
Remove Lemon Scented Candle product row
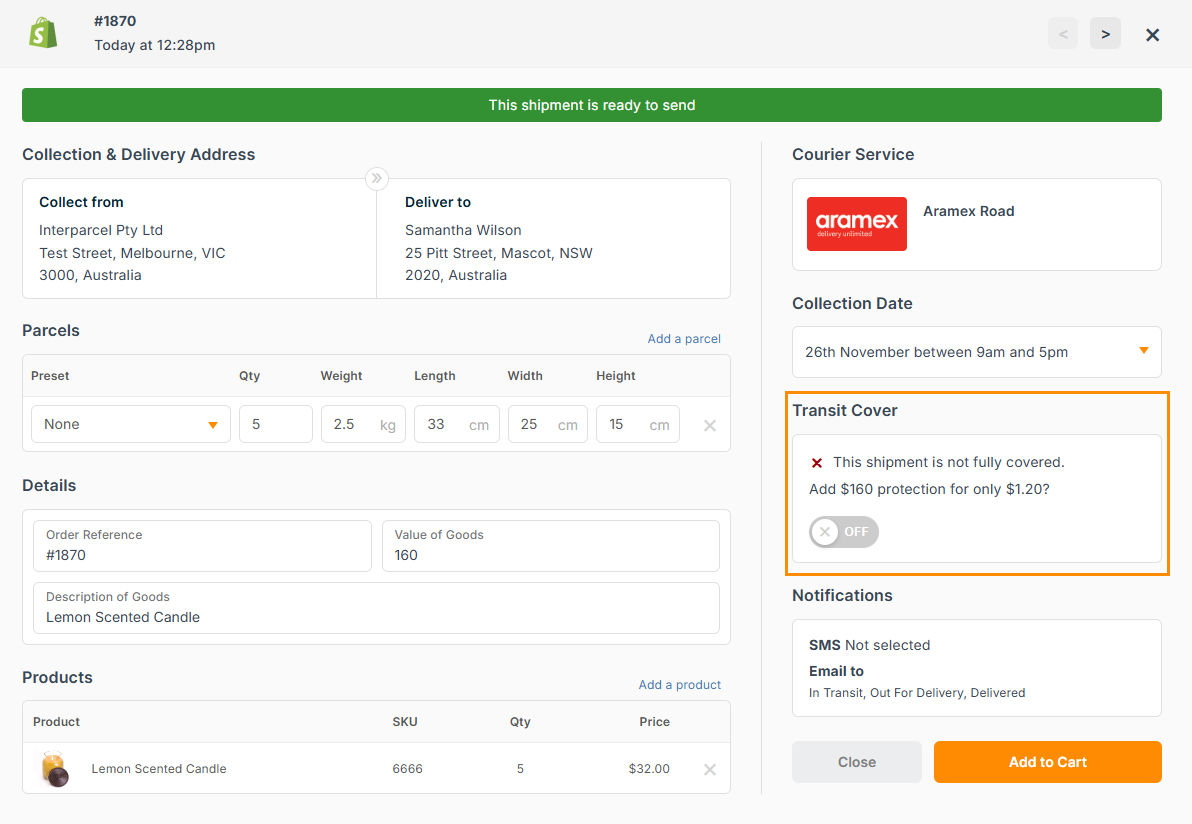(710, 769)
